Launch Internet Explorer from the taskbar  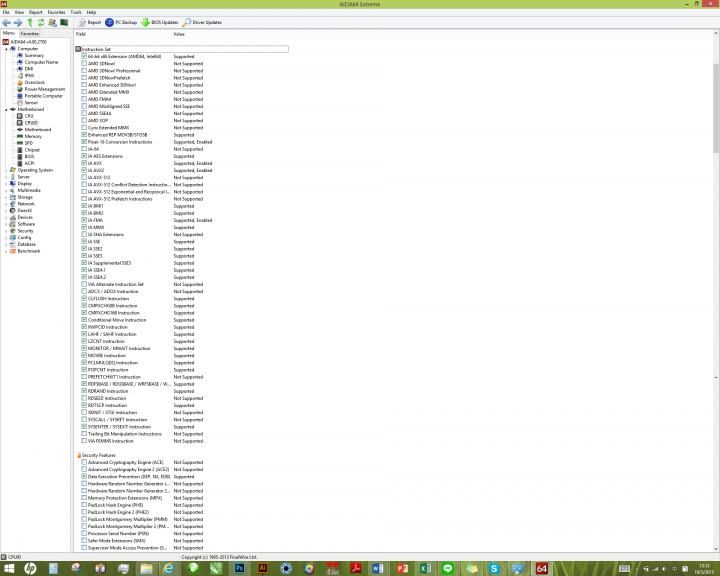[x=169, y=568]
